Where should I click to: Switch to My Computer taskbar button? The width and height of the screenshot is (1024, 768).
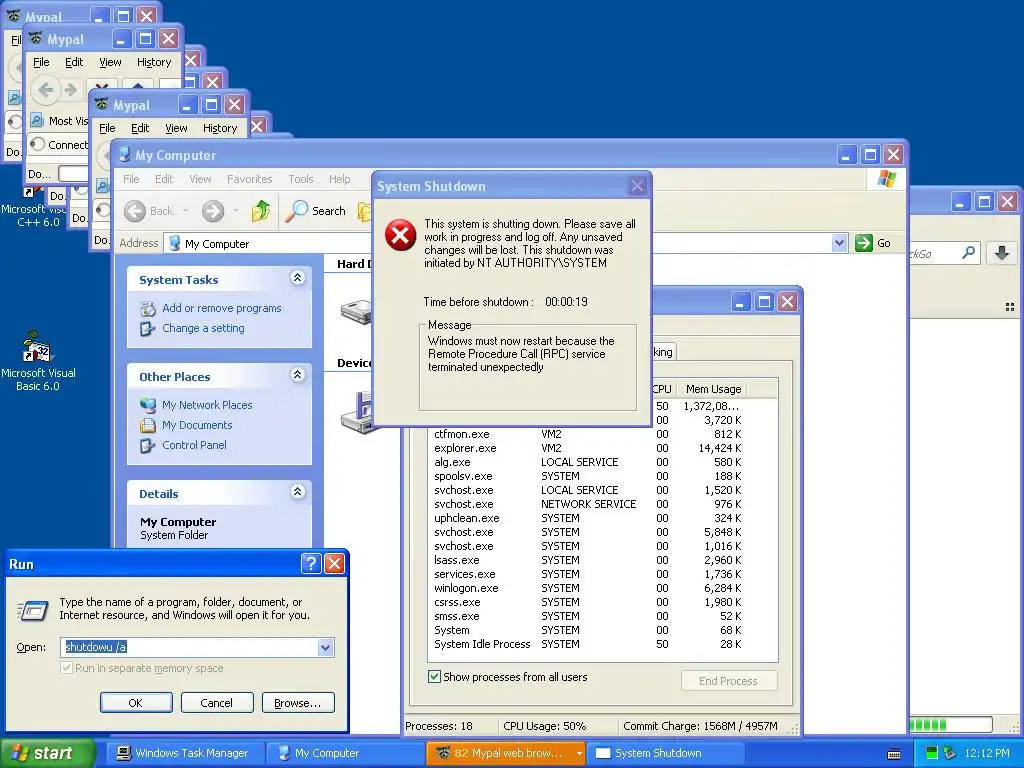click(345, 754)
